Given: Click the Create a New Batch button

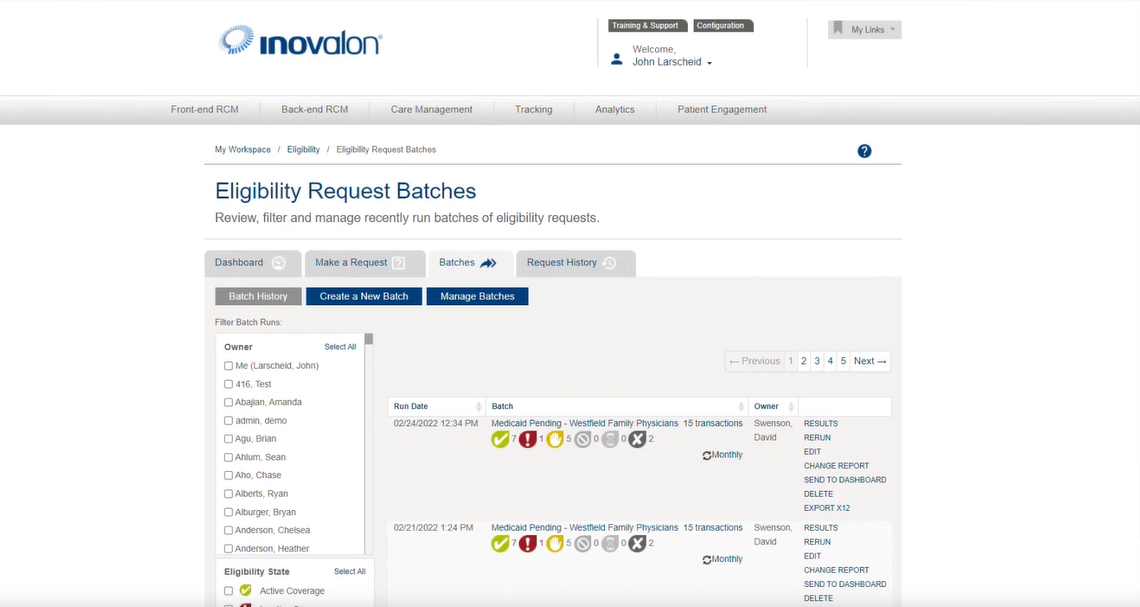Looking at the screenshot, I should 364,296.
